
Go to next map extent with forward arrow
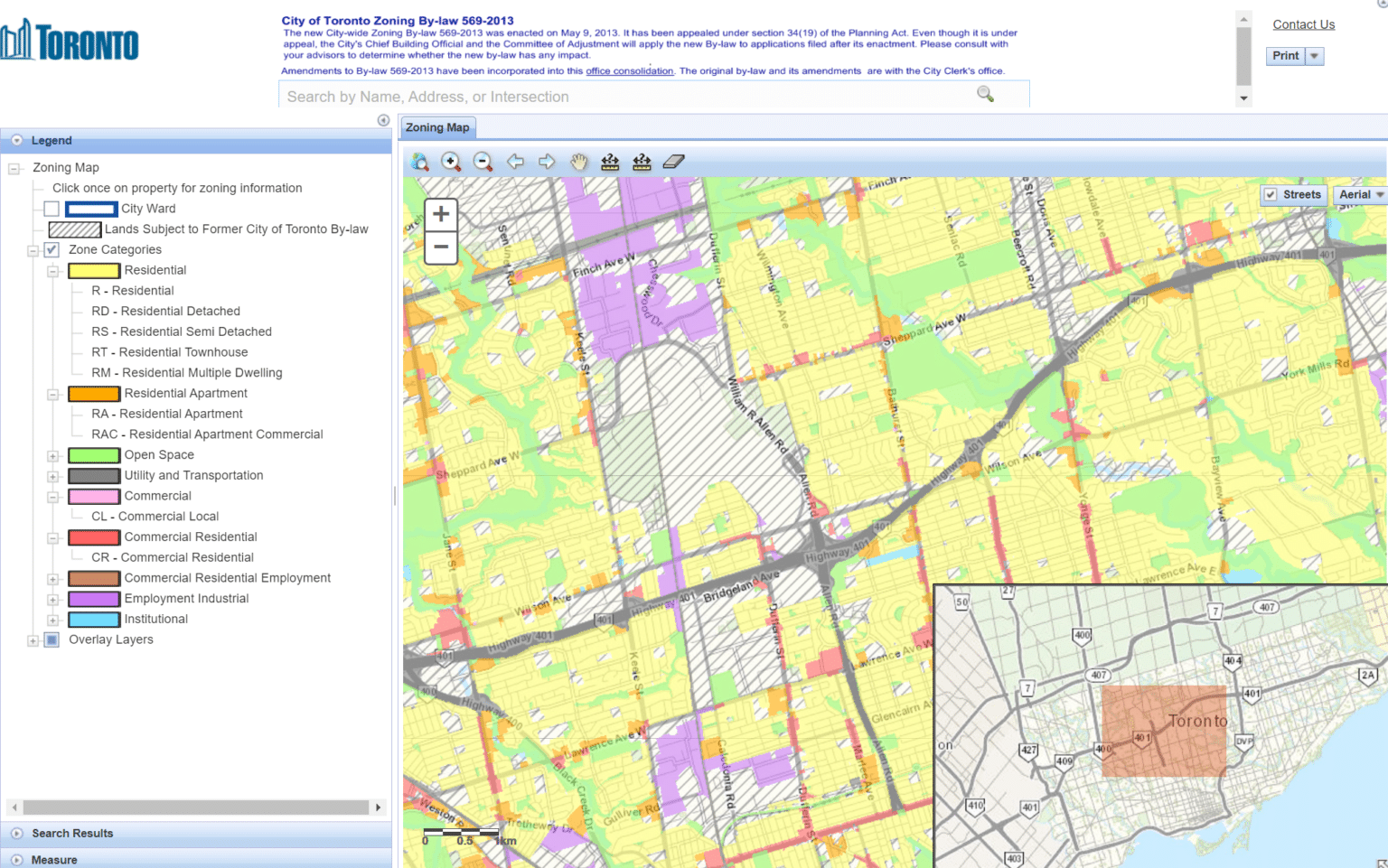point(547,162)
